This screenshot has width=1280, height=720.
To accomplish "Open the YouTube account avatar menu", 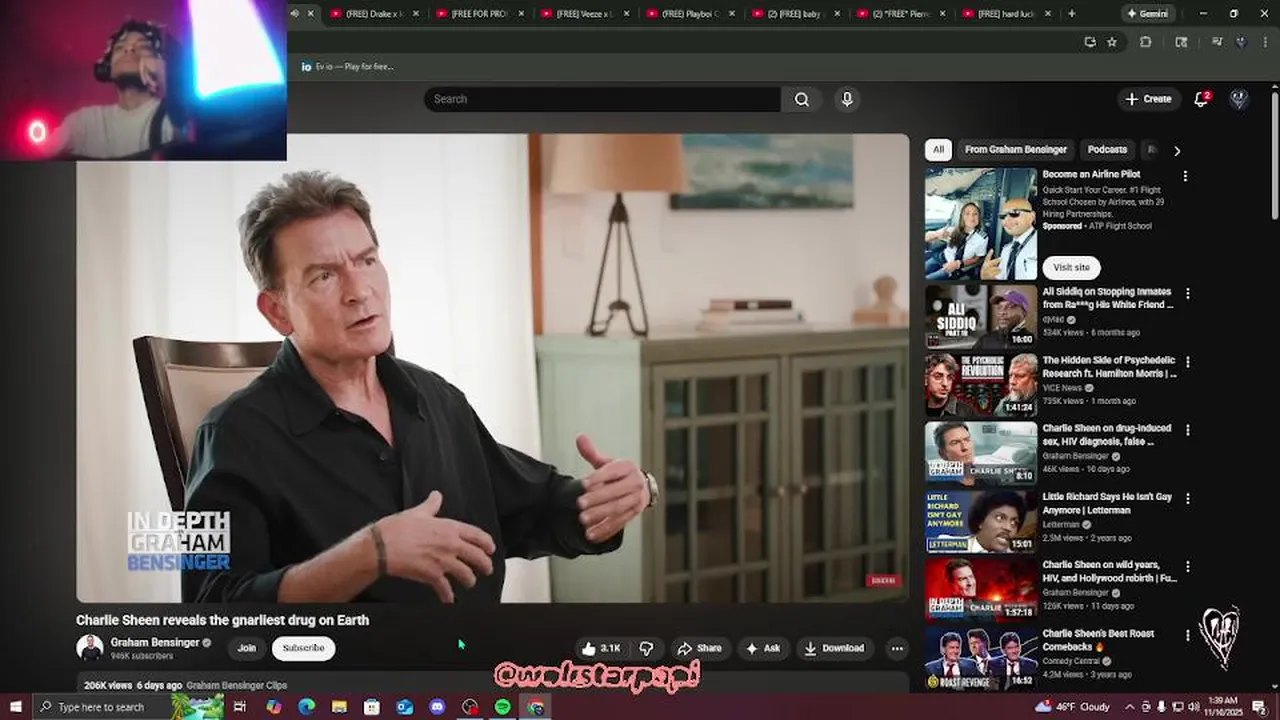I will [1238, 99].
